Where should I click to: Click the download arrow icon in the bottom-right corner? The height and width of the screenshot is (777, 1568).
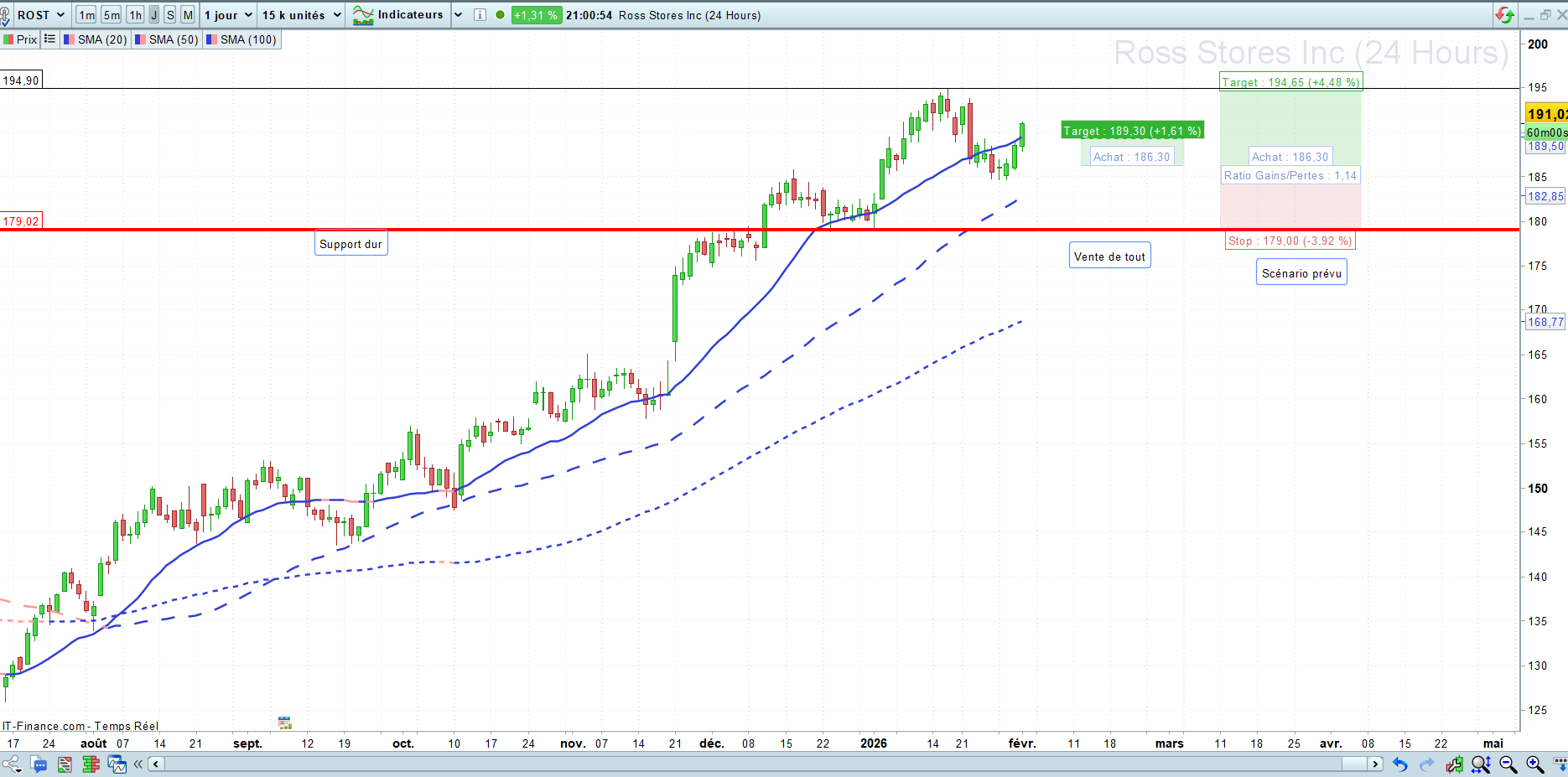coord(1560,764)
